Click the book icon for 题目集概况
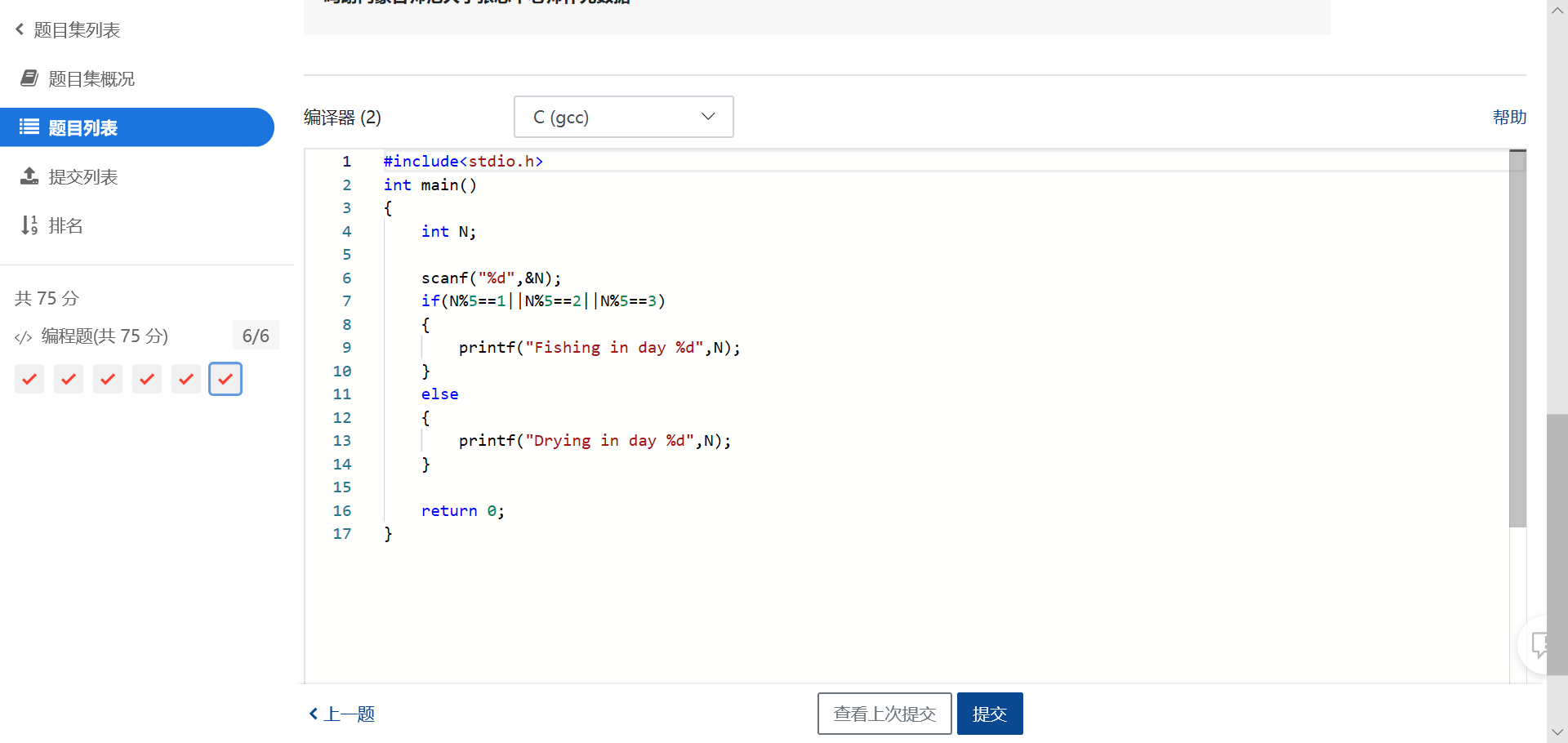Image resolution: width=1568 pixels, height=743 pixels. 29,78
